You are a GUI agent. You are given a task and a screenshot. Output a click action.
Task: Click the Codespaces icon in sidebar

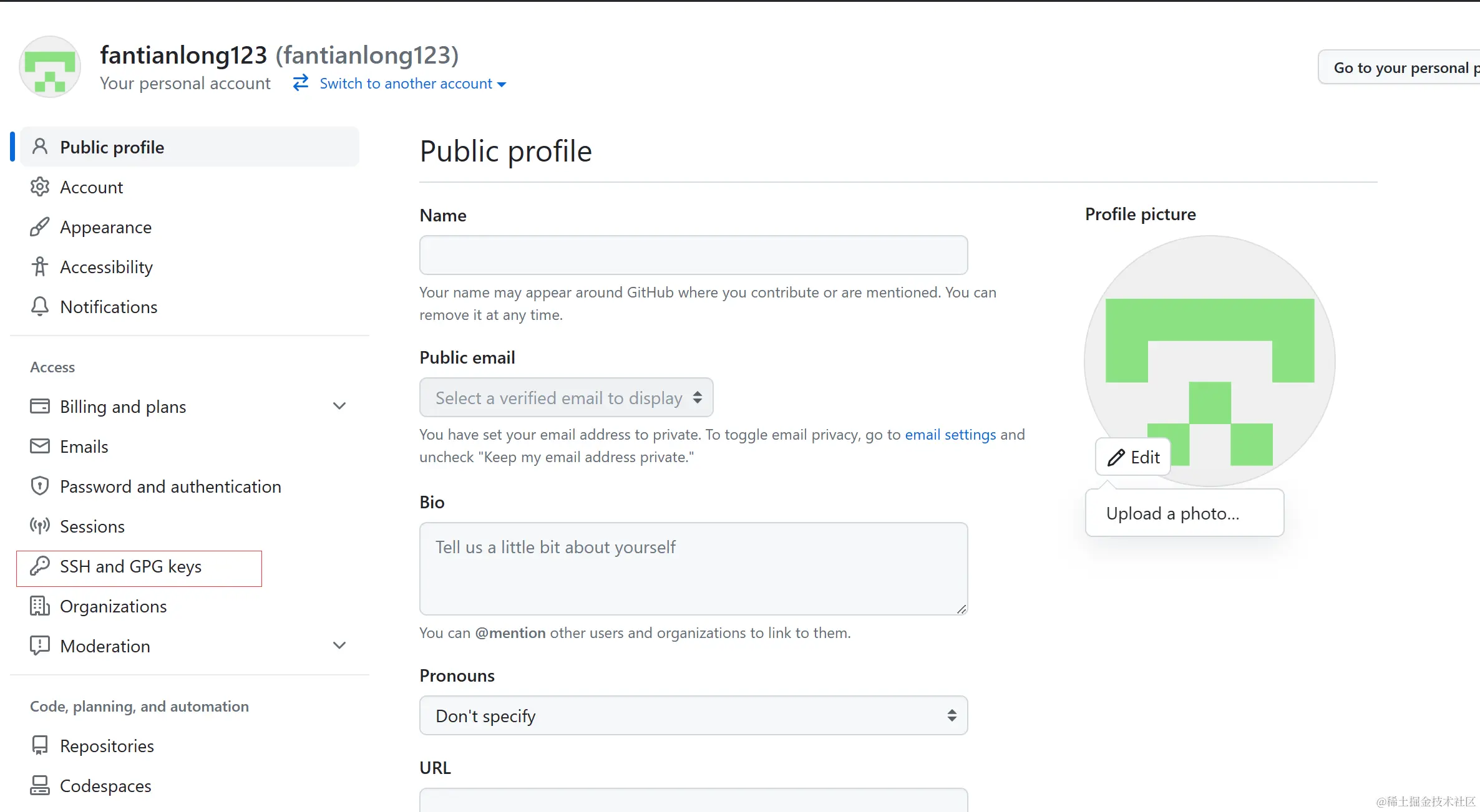coord(39,786)
